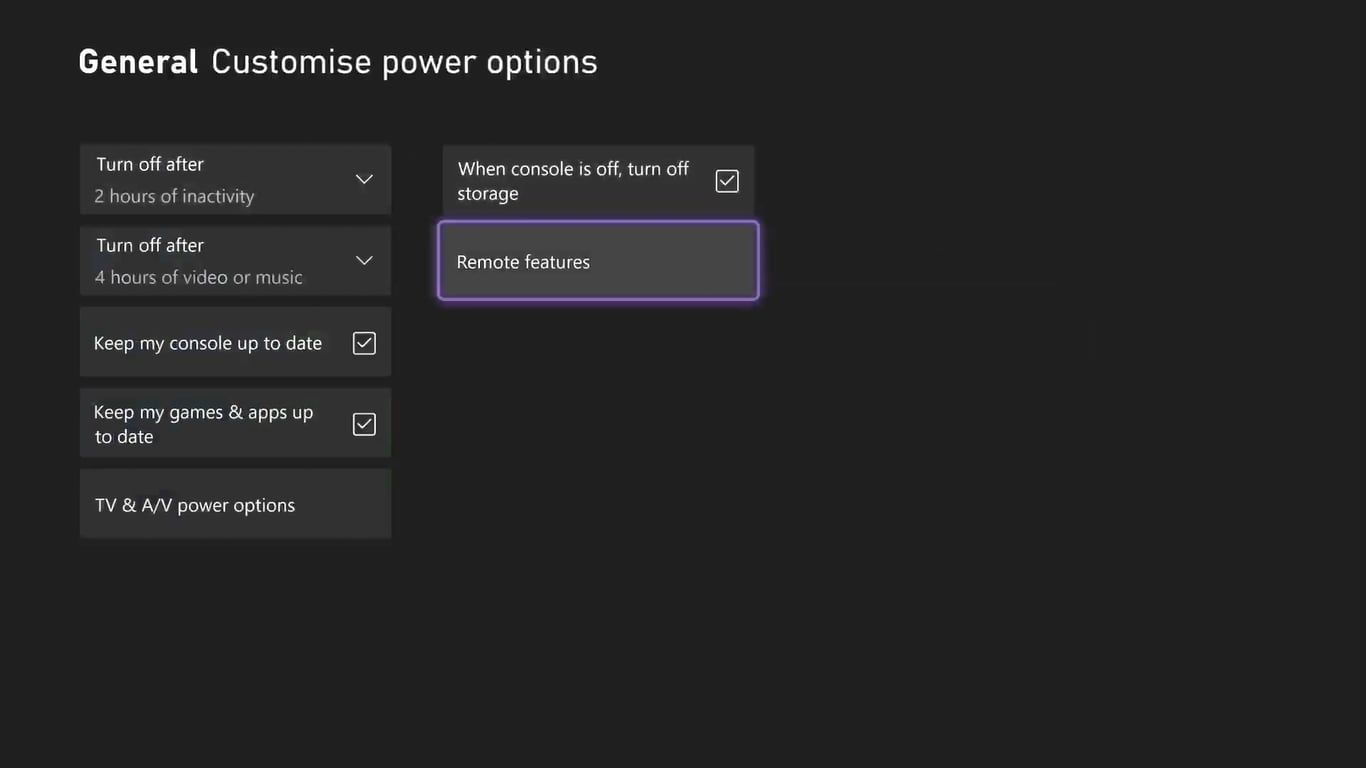
Task: Click the When console is off, turn off storage text
Action: [x=573, y=181]
